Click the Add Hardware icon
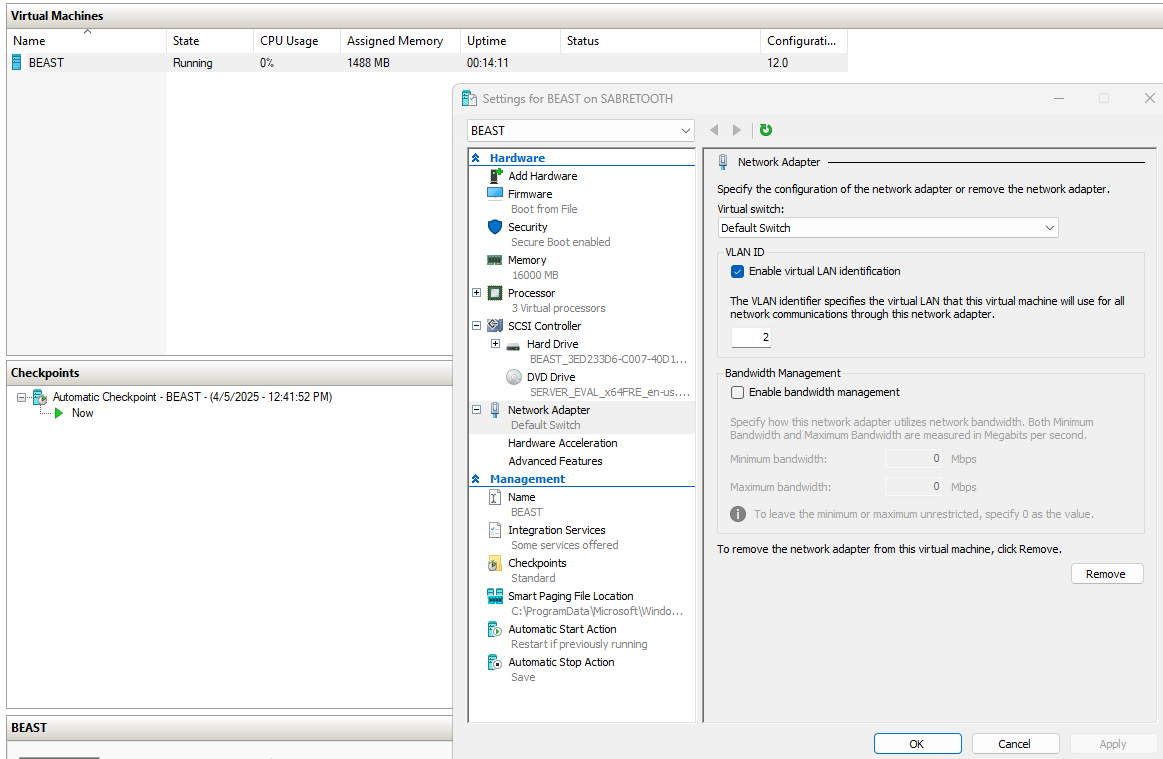1163x759 pixels. [x=495, y=176]
